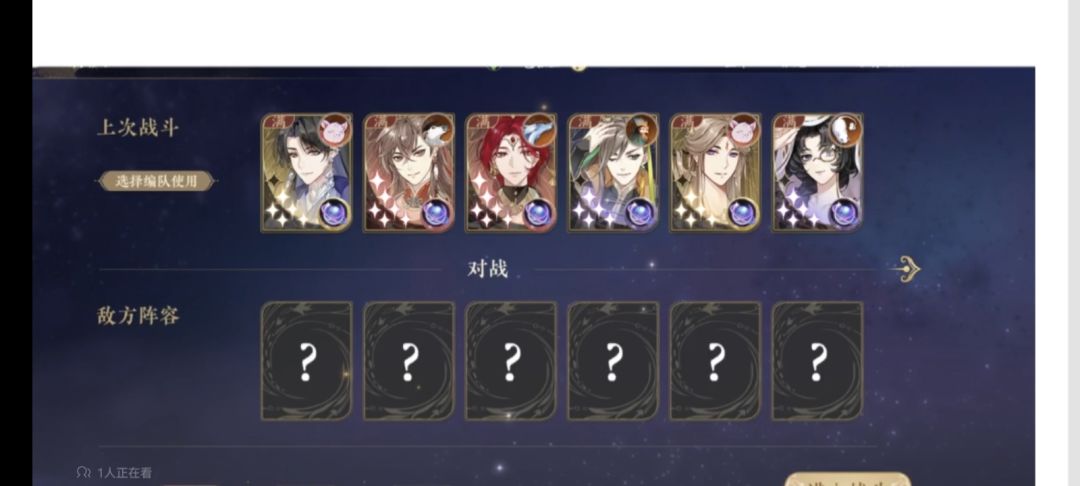Select the black-haired character card with pink pig pet
The height and width of the screenshot is (486, 1080).
[x=307, y=173]
